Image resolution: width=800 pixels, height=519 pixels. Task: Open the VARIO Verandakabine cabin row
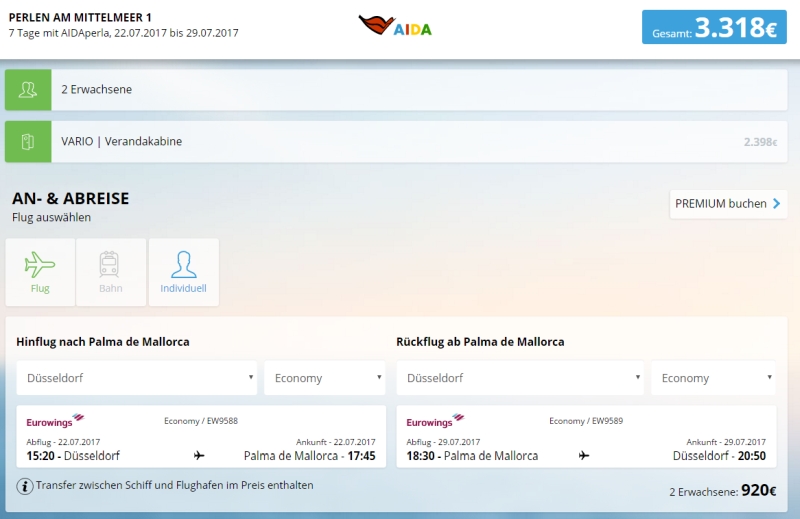click(400, 141)
